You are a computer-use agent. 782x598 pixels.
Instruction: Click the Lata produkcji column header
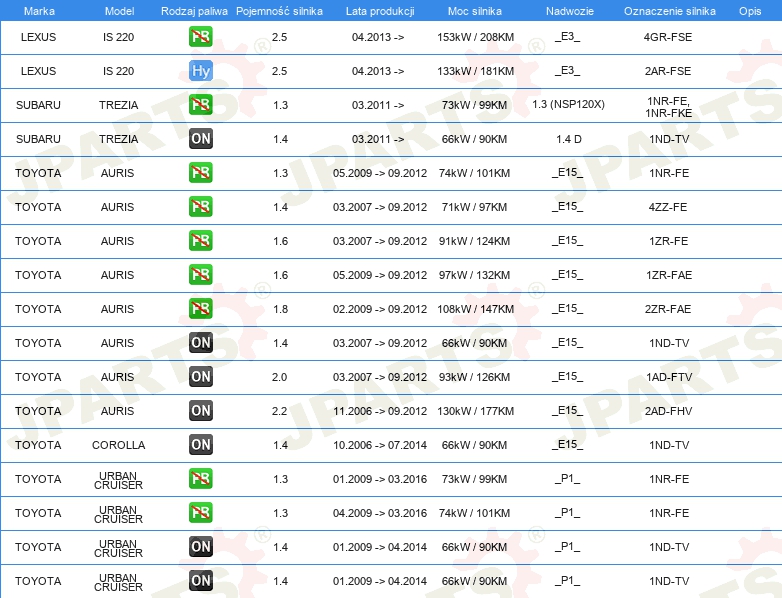380,11
